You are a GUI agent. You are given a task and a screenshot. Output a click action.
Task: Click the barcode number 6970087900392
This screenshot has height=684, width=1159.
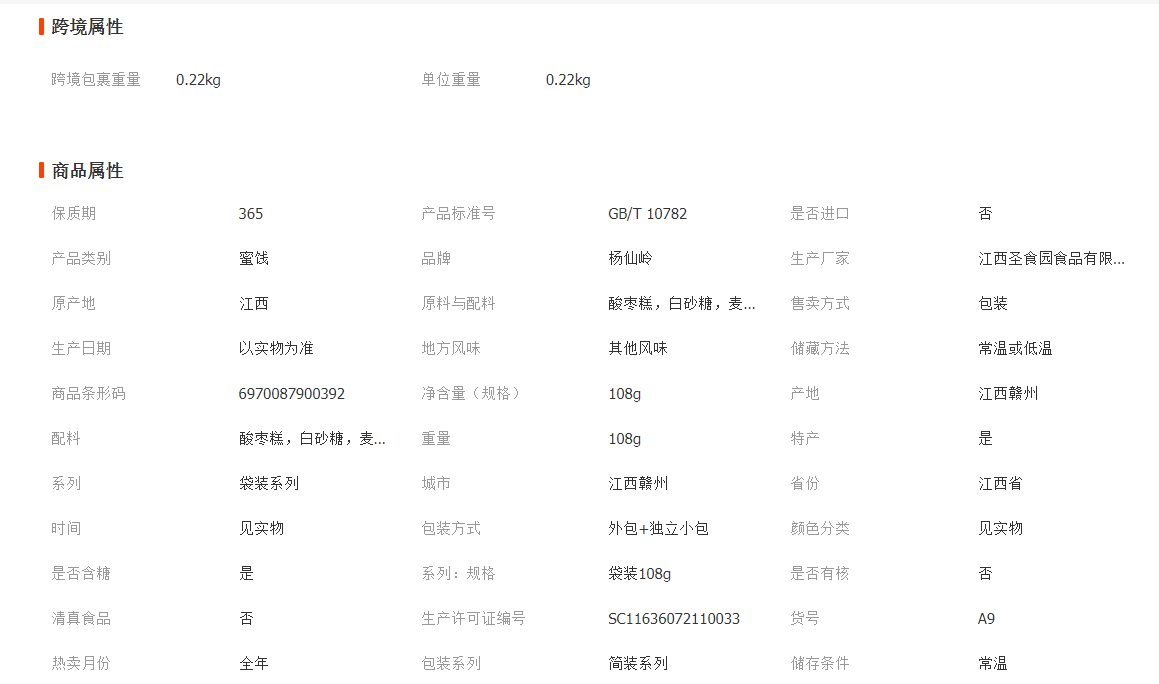point(291,394)
